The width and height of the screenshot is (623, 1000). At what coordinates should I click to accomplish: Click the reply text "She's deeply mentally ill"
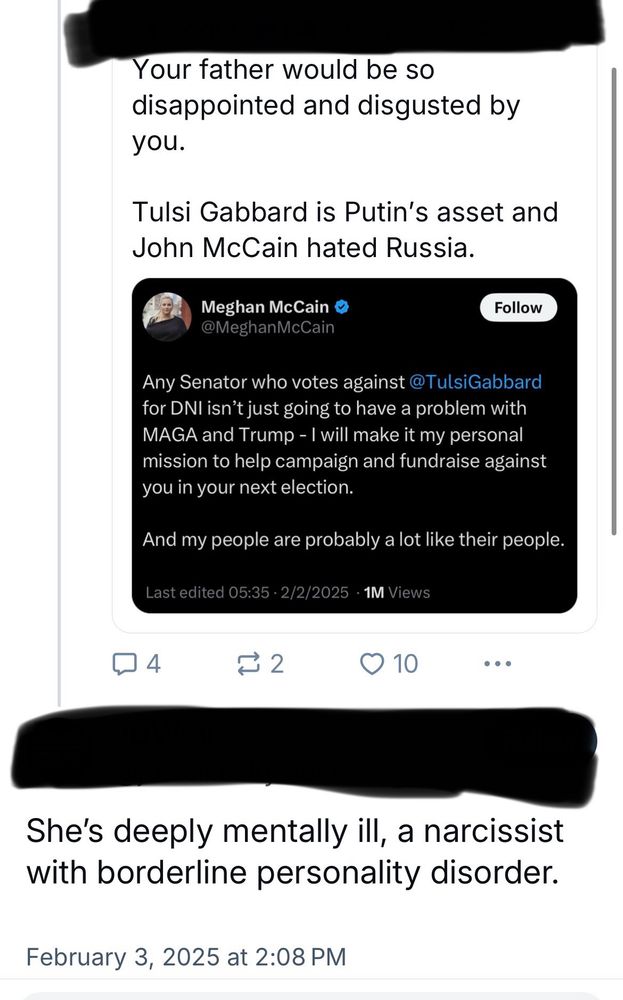295,851
